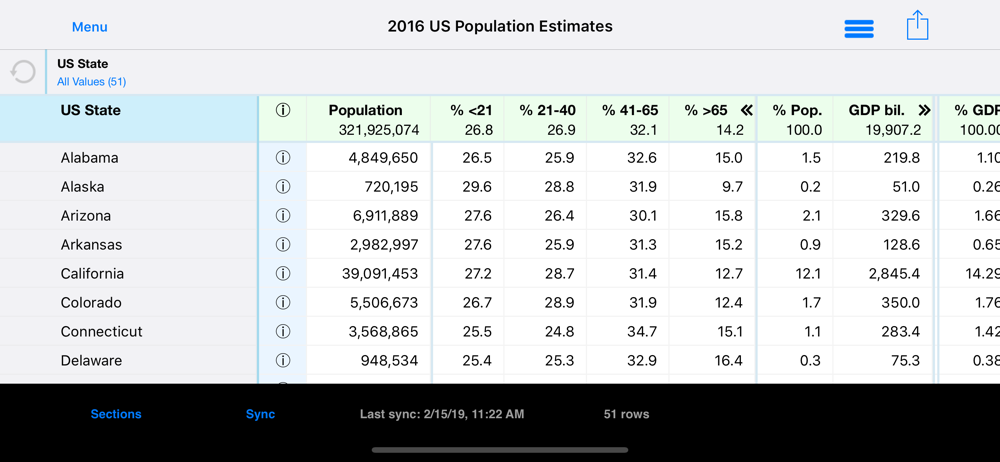Expand GDP columns with double right chevron
The height and width of the screenshot is (462, 1000).
click(x=924, y=111)
